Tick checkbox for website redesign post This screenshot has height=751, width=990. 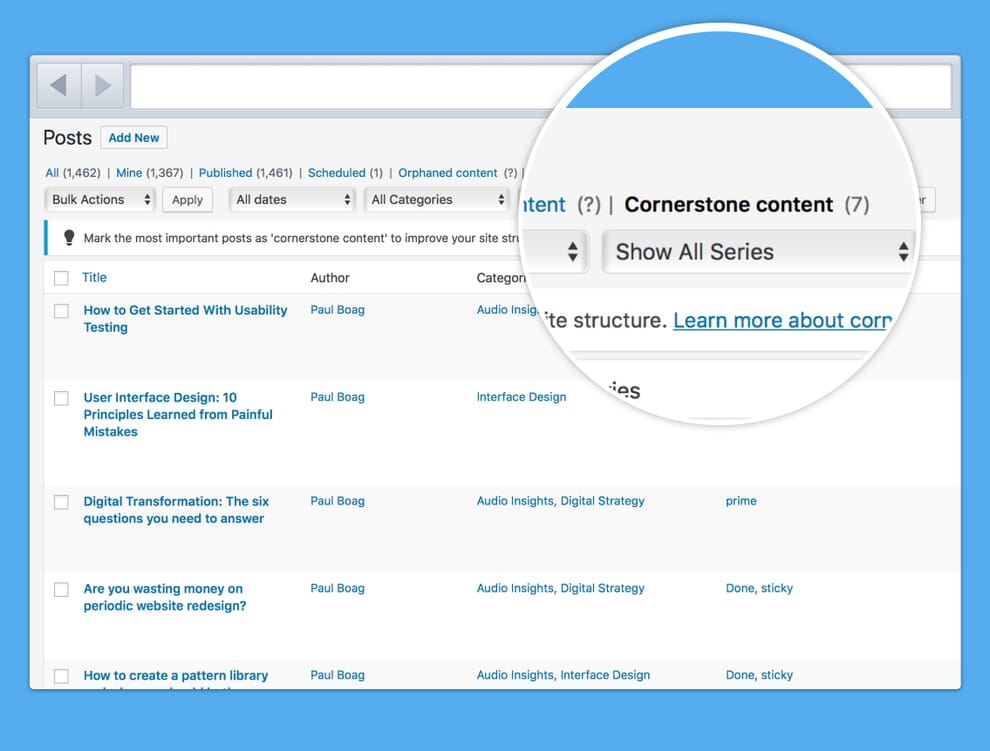(x=61, y=590)
